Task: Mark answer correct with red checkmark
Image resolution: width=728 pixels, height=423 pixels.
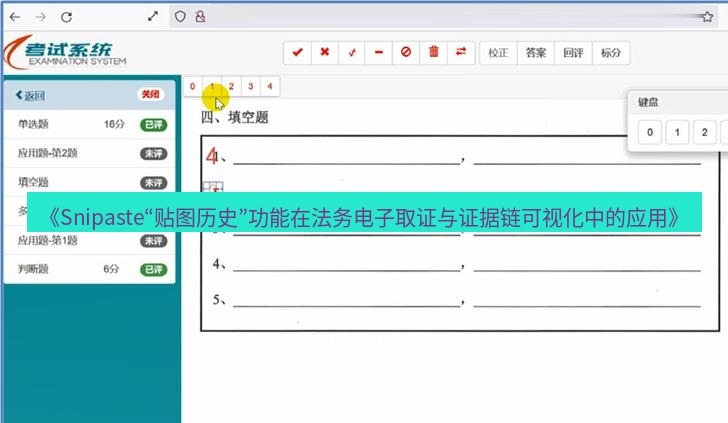Action: [x=298, y=52]
